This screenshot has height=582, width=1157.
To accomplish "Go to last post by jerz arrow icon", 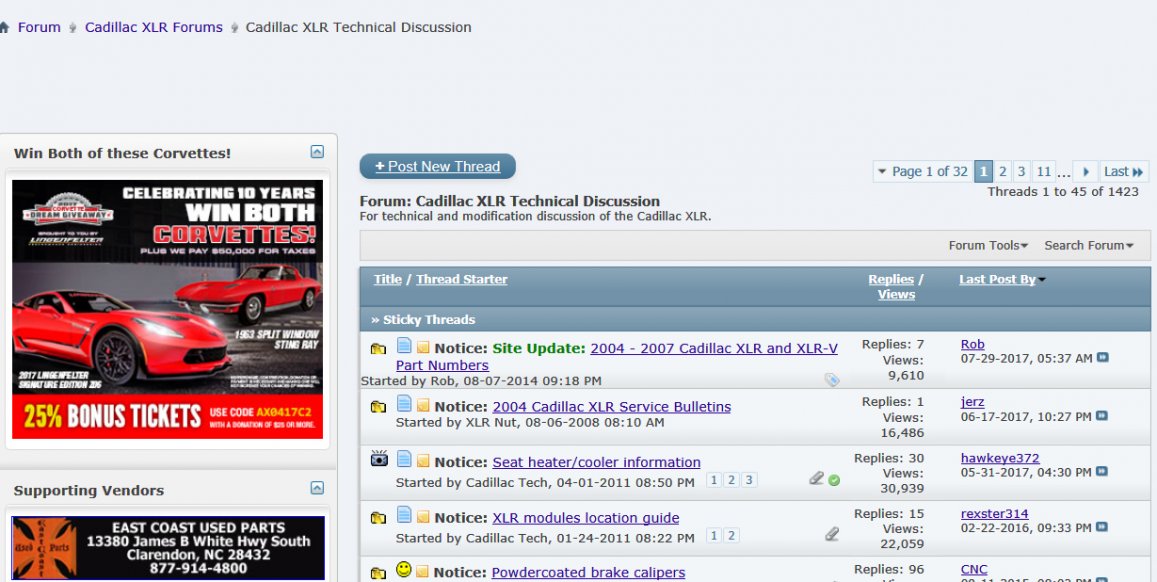I will (x=1102, y=416).
